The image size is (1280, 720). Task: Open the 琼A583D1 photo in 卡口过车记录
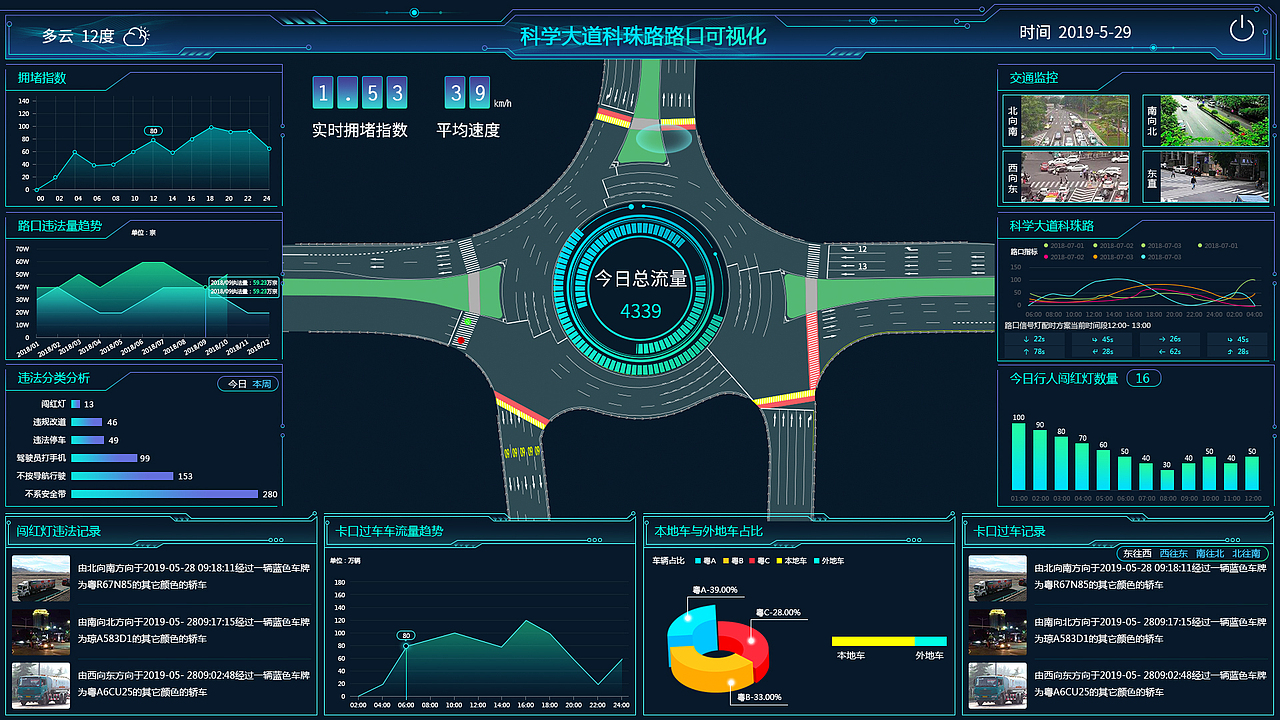tap(998, 632)
